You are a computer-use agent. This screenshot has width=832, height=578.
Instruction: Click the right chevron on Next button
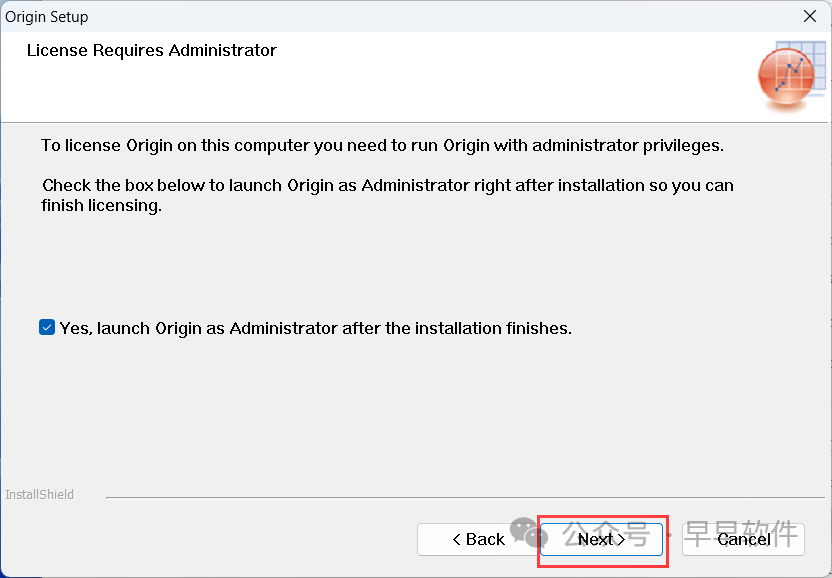pyautogui.click(x=620, y=539)
